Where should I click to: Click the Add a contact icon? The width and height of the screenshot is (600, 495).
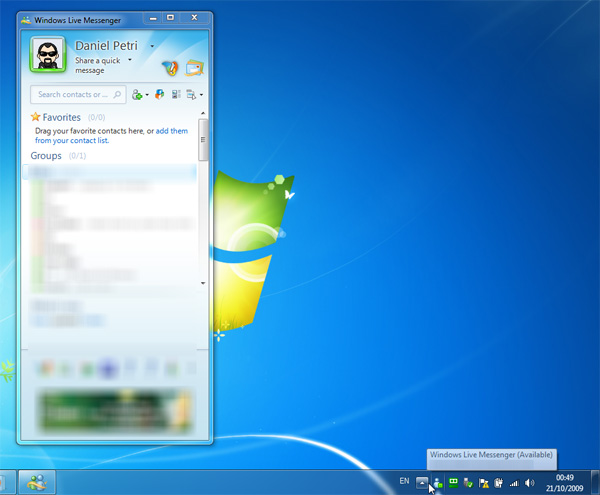coord(137,94)
